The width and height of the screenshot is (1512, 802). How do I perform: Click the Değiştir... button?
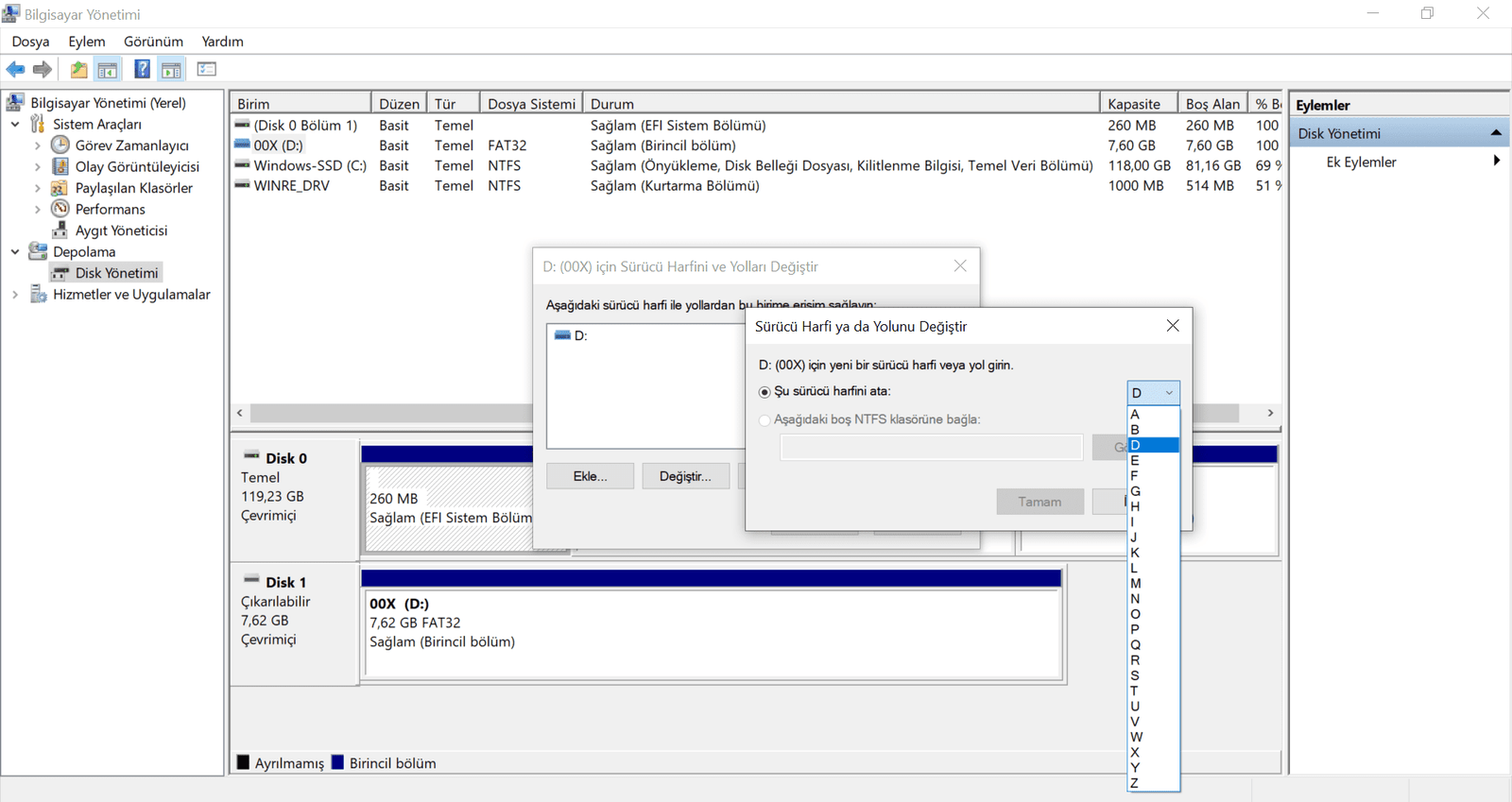(x=685, y=476)
